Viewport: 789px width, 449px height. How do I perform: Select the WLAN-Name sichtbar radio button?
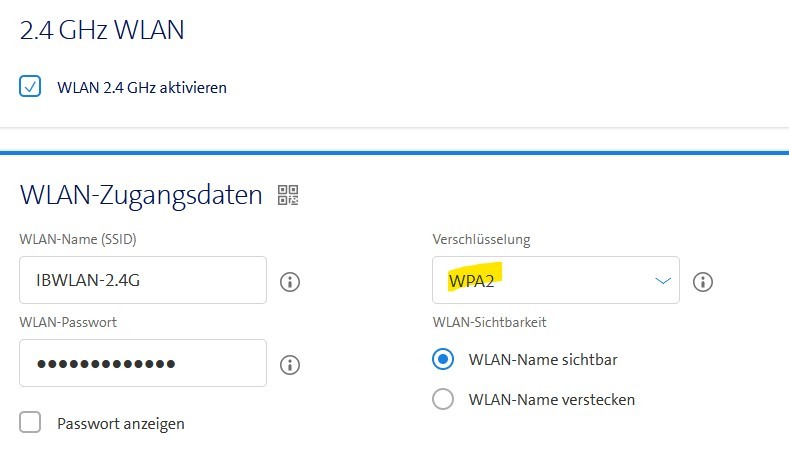click(x=443, y=358)
